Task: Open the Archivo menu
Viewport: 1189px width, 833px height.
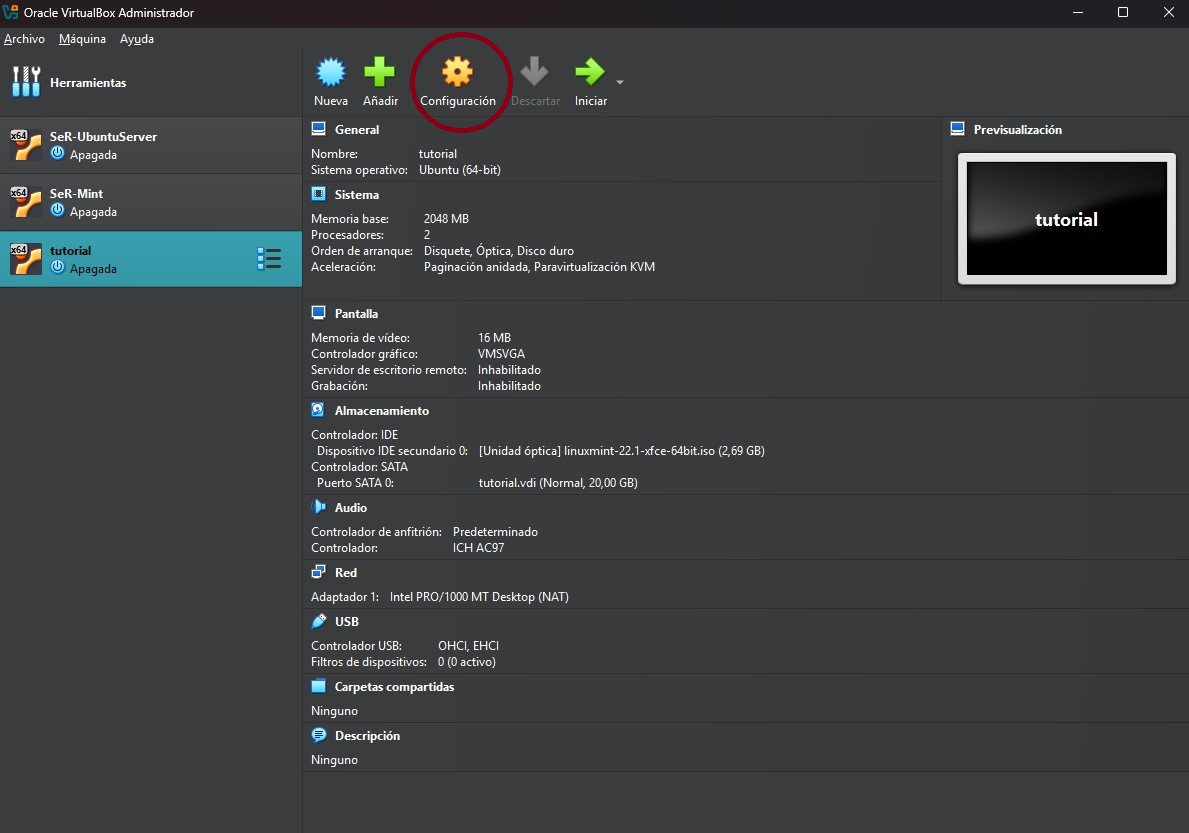Action: (x=24, y=39)
